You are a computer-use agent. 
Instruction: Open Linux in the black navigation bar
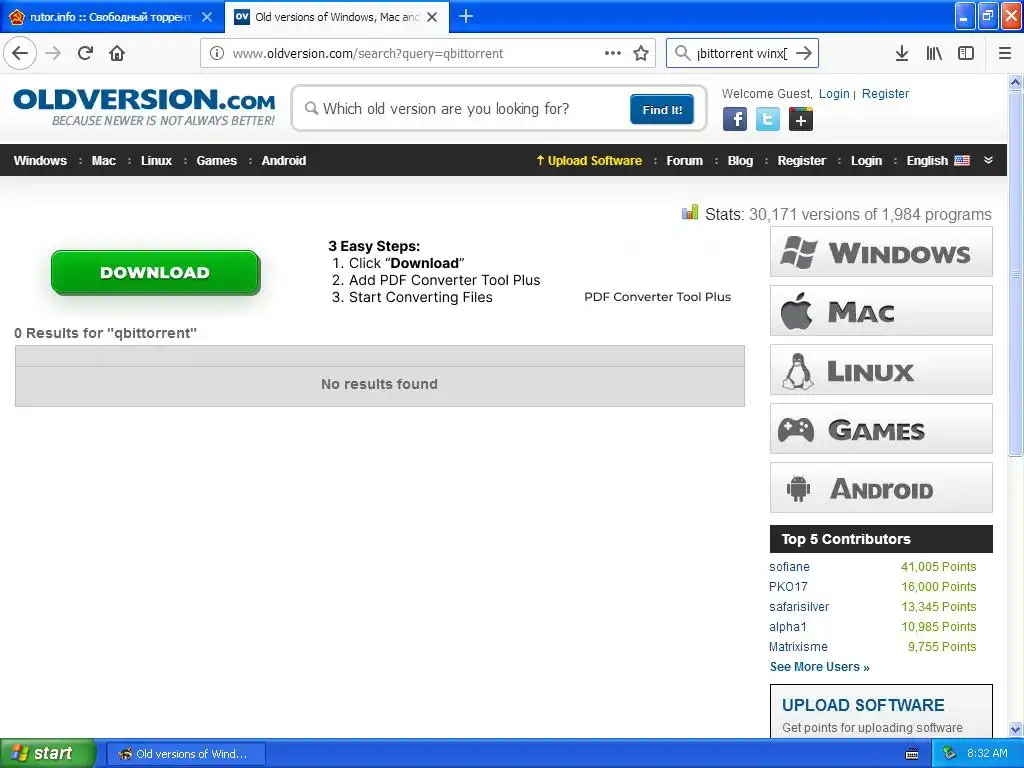[156, 161]
